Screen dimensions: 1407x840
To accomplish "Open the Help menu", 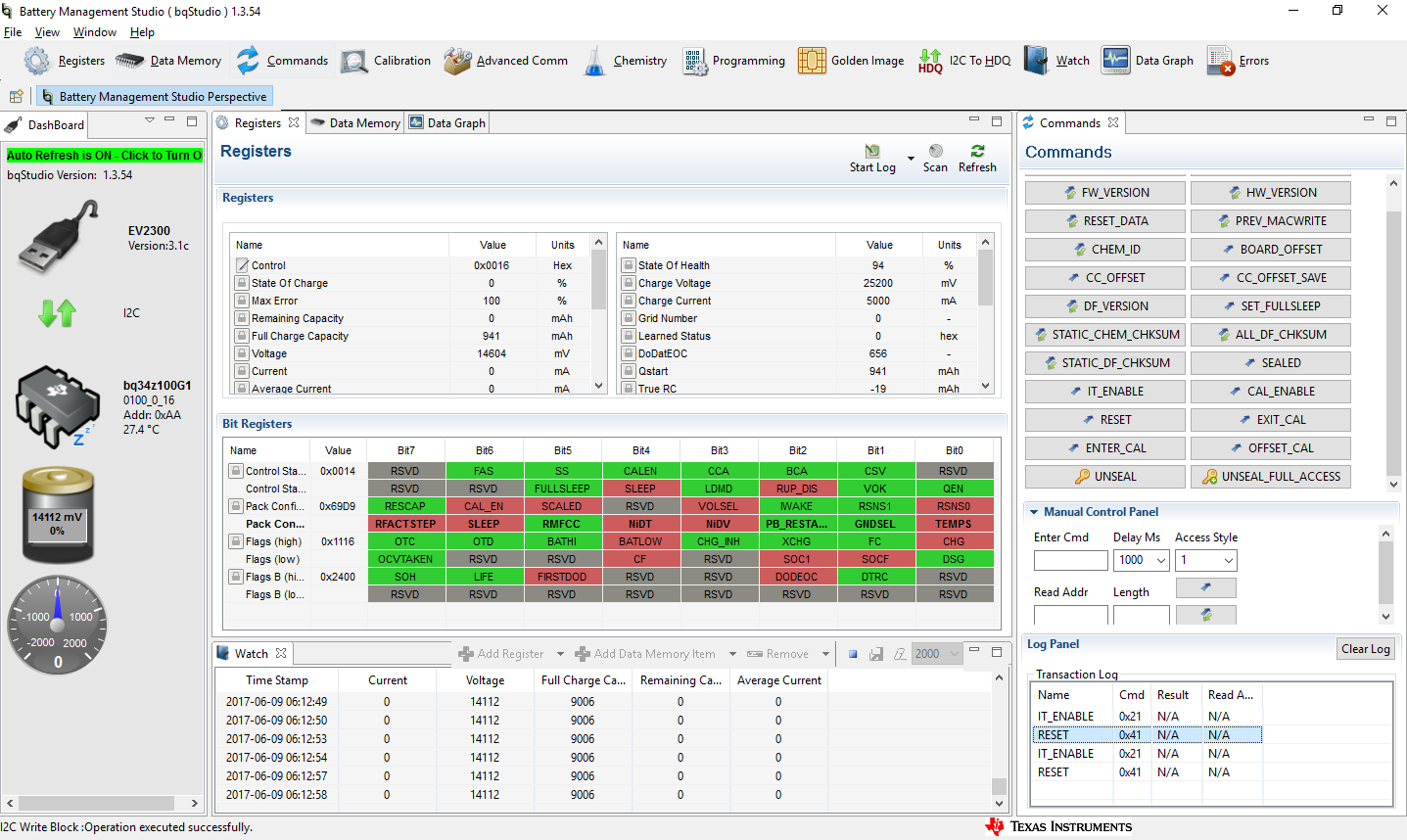I will (142, 32).
